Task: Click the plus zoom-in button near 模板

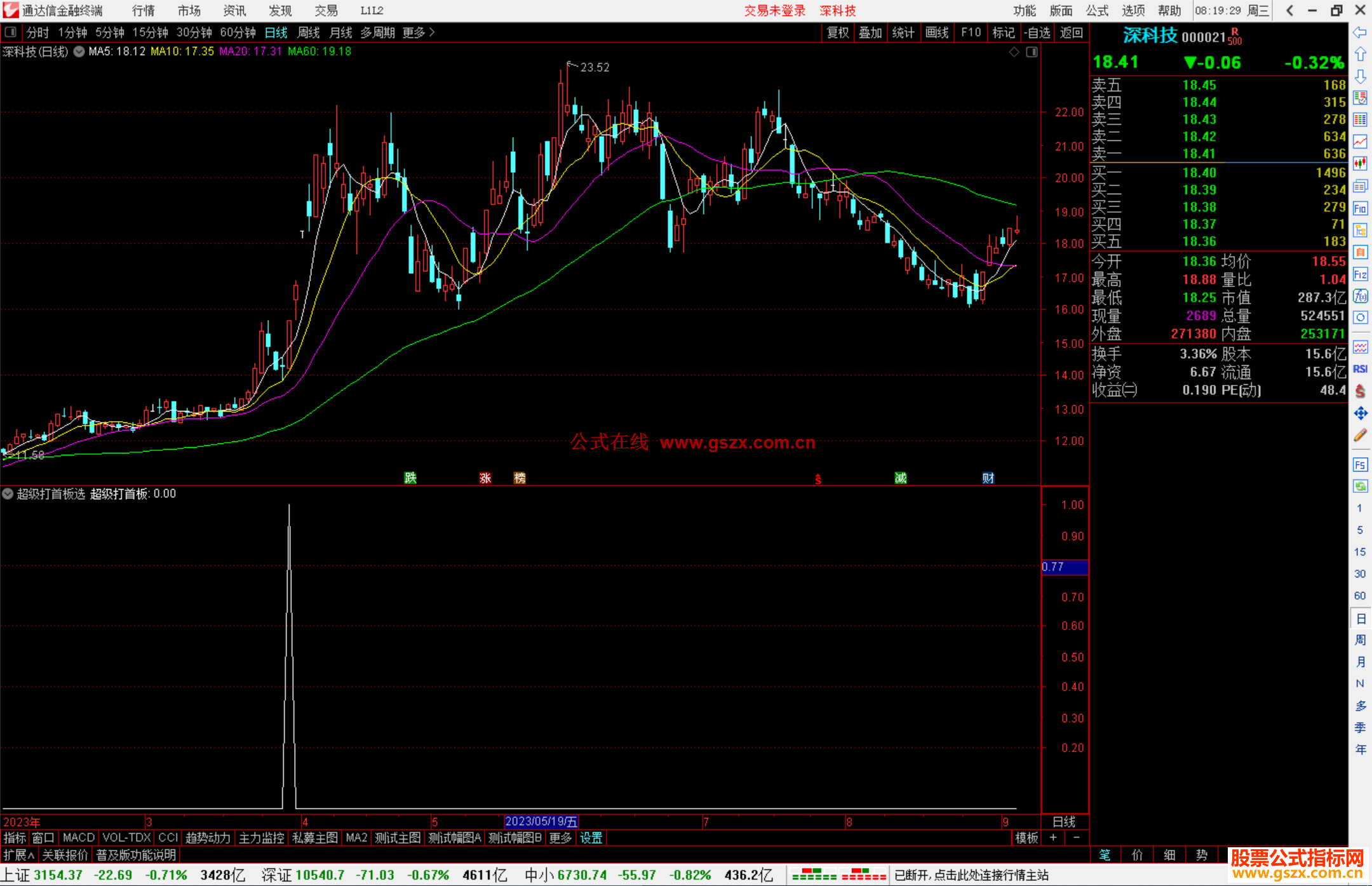Action: tap(1053, 838)
